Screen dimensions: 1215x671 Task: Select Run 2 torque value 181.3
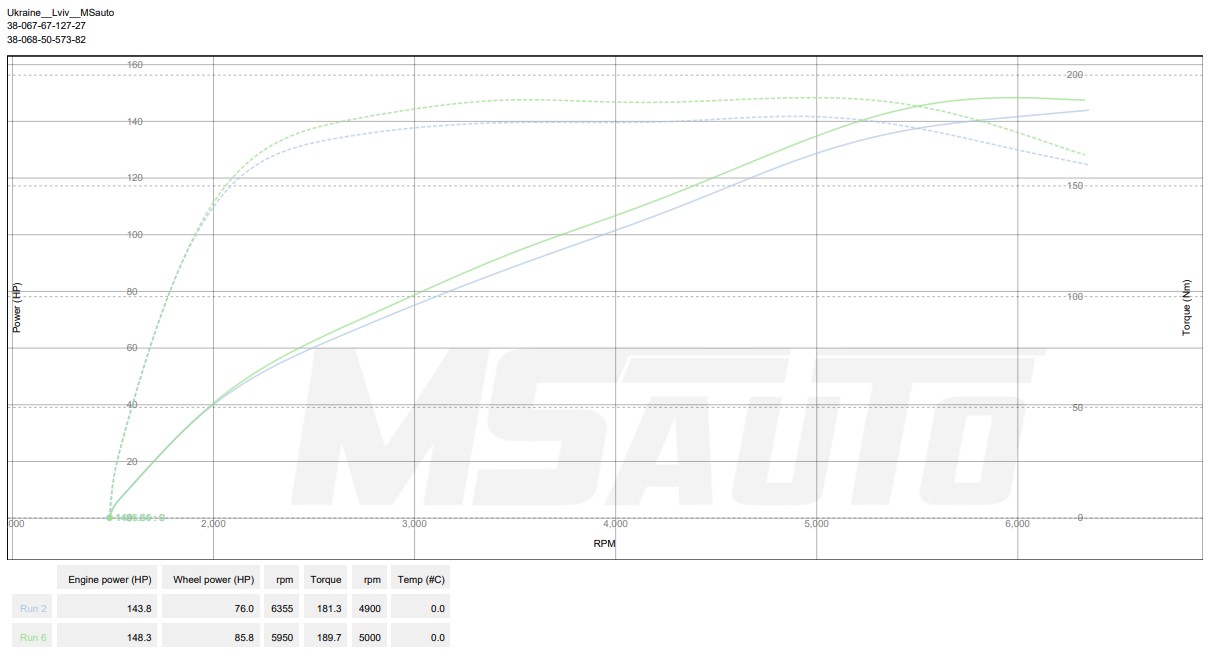(327, 608)
